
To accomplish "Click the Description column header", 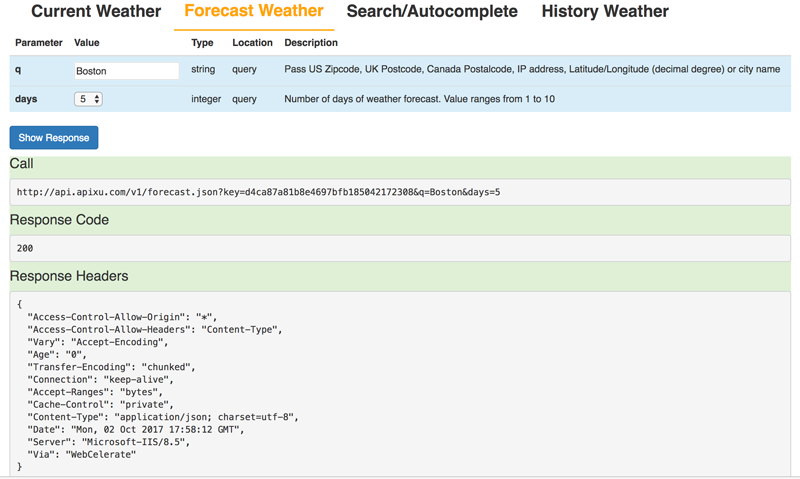I will 311,43.
